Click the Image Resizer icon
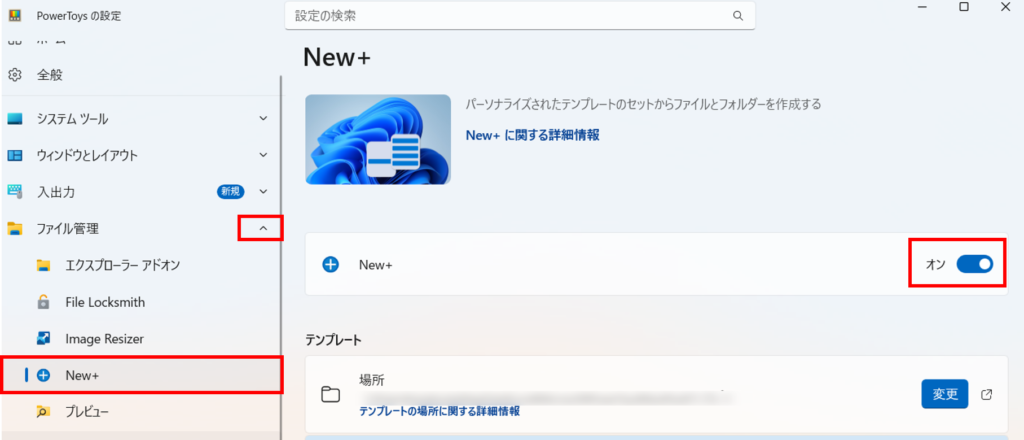This screenshot has height=440, width=1024. [43, 339]
